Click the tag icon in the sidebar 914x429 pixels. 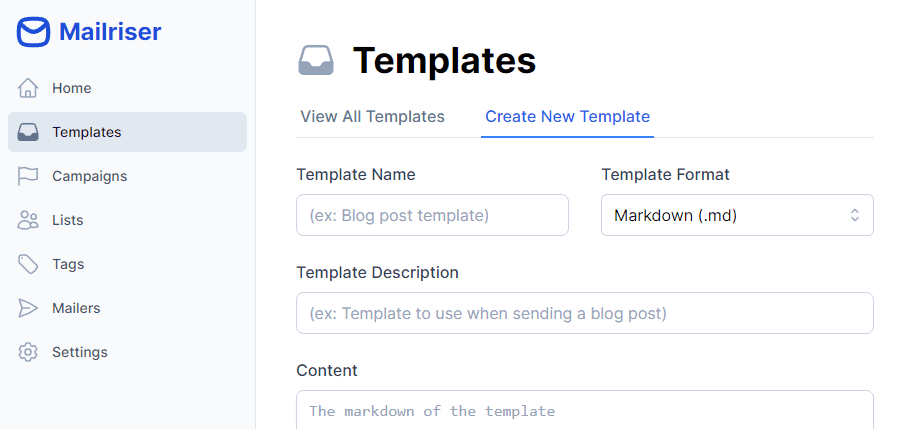28,264
